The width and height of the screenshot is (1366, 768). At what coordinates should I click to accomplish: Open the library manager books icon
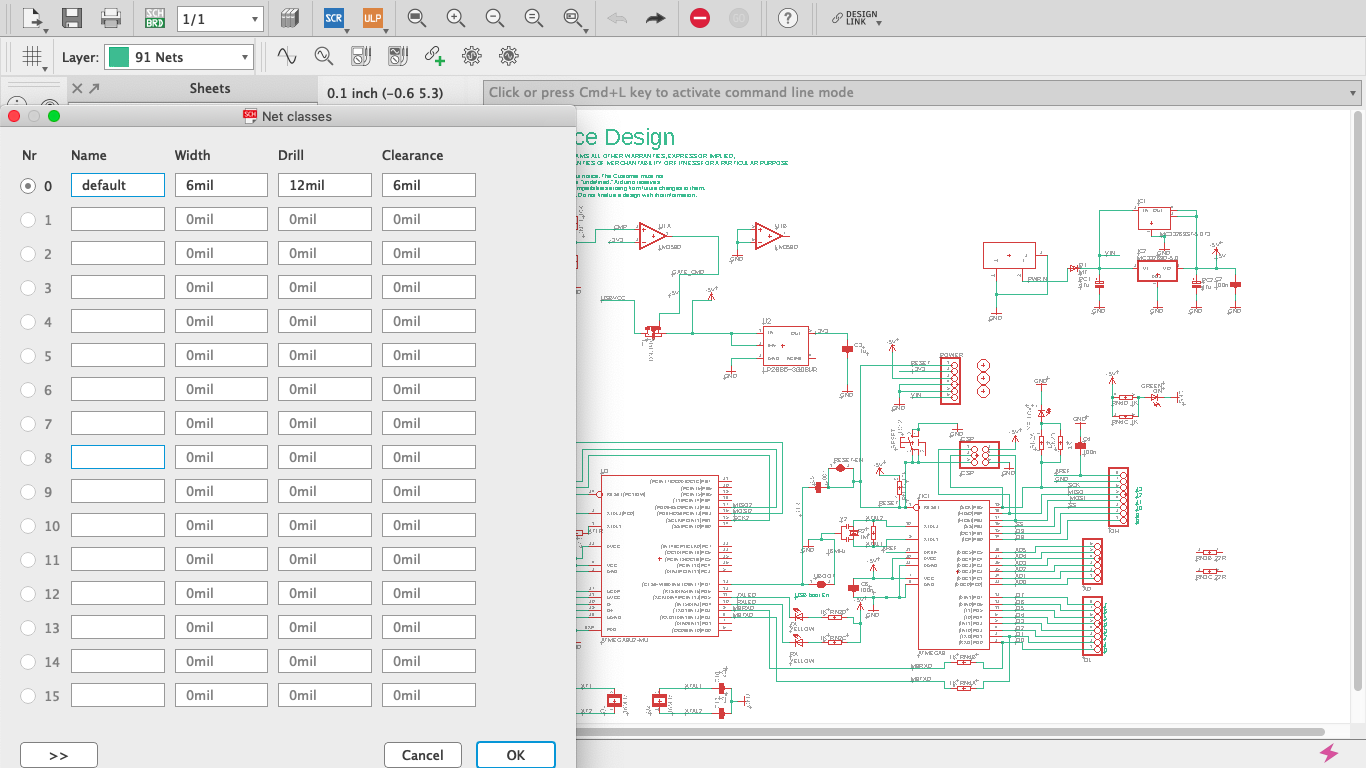click(x=290, y=18)
